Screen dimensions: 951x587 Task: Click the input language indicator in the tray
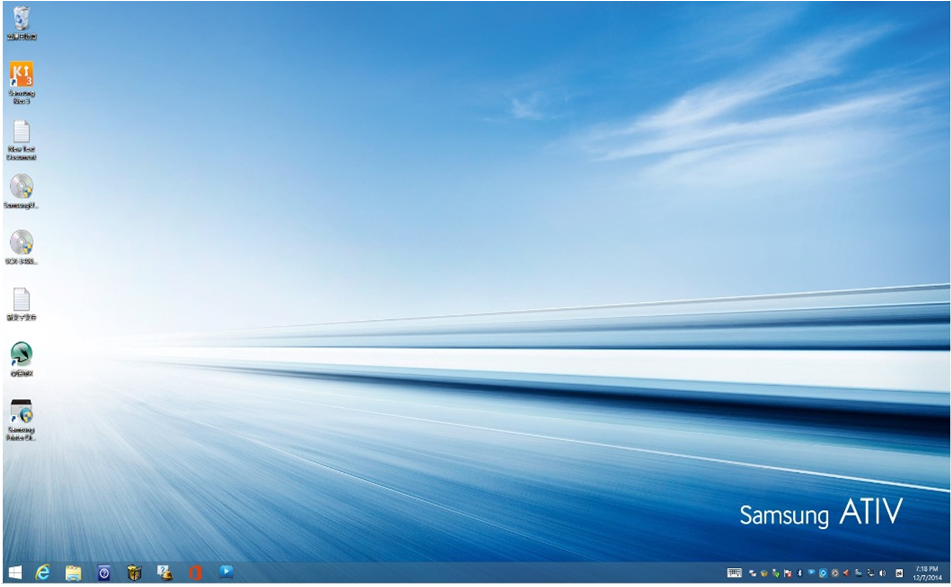[899, 573]
